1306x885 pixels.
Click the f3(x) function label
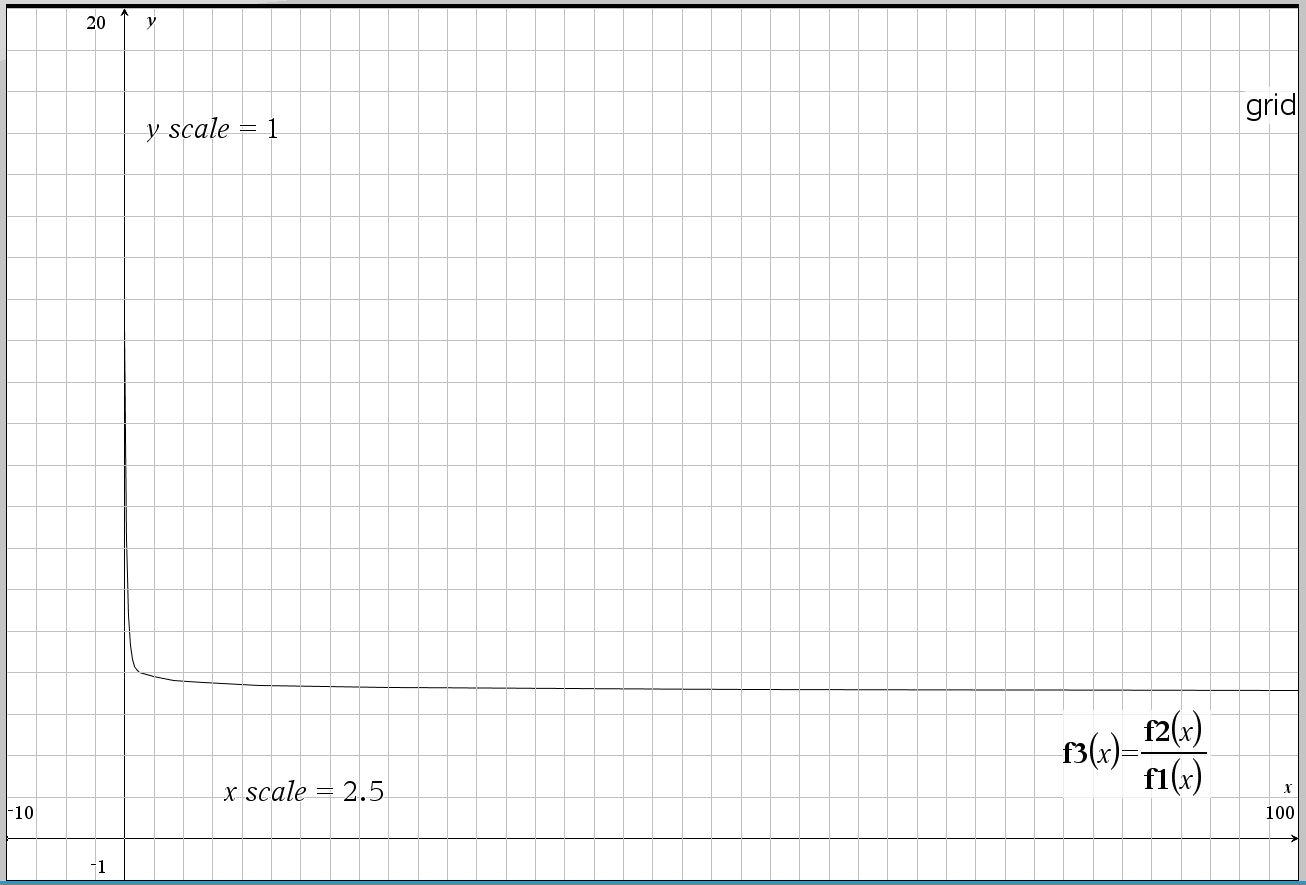[1091, 753]
